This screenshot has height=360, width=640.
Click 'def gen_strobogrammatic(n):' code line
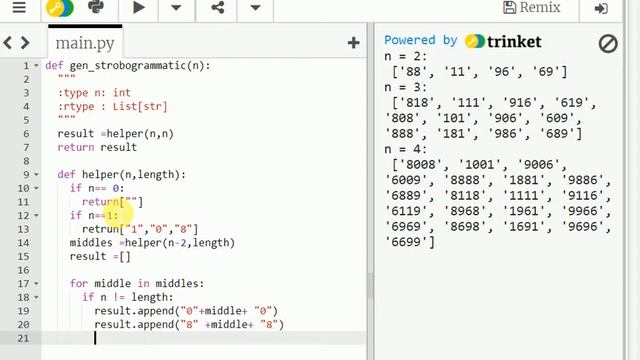128,66
